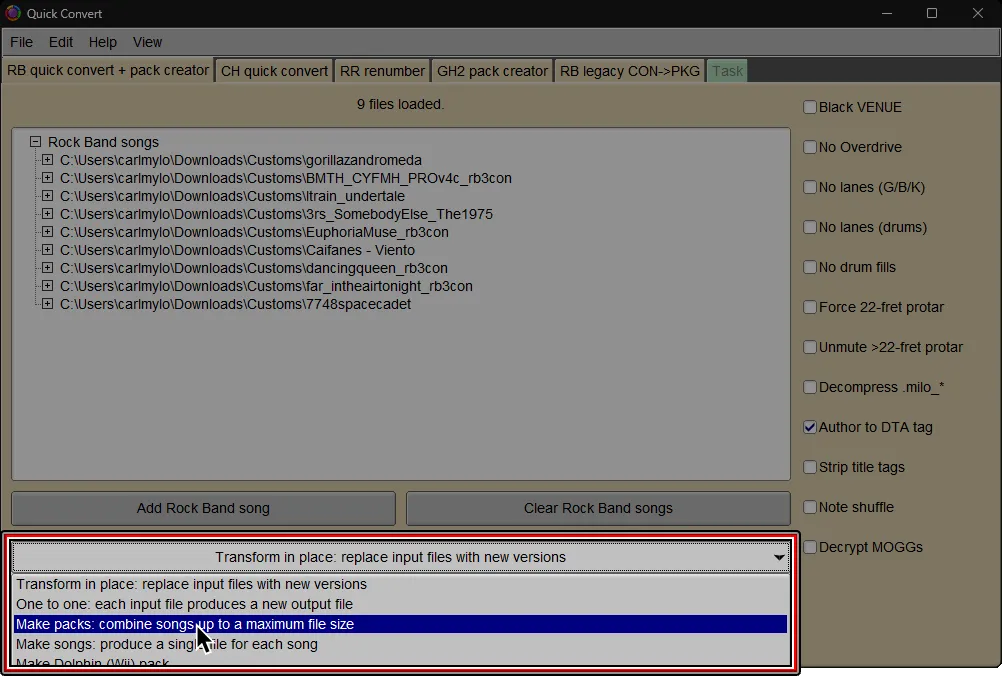Open the View menu

pyautogui.click(x=147, y=42)
